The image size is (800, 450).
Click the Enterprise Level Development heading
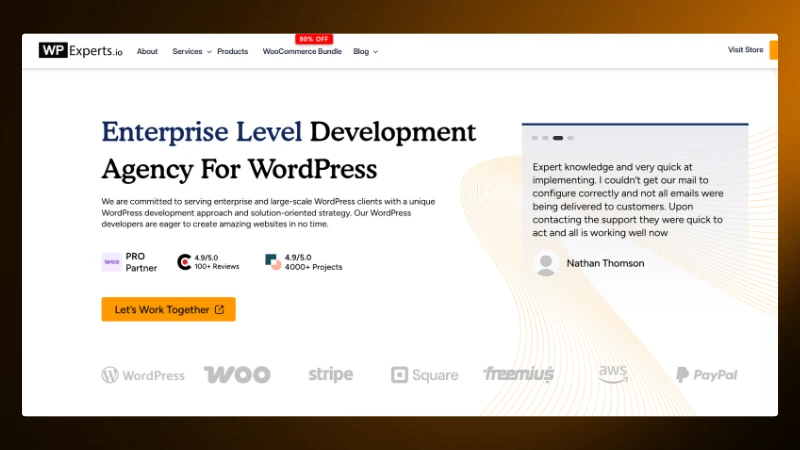pyautogui.click(x=289, y=150)
